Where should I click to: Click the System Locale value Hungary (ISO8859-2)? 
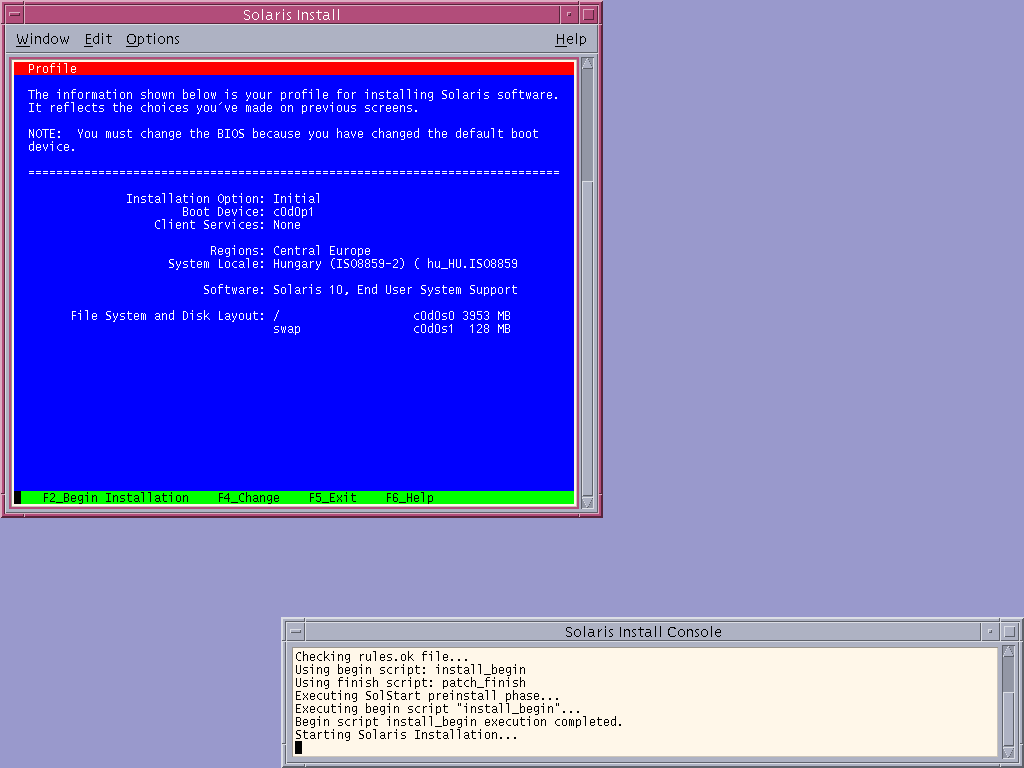pos(339,264)
